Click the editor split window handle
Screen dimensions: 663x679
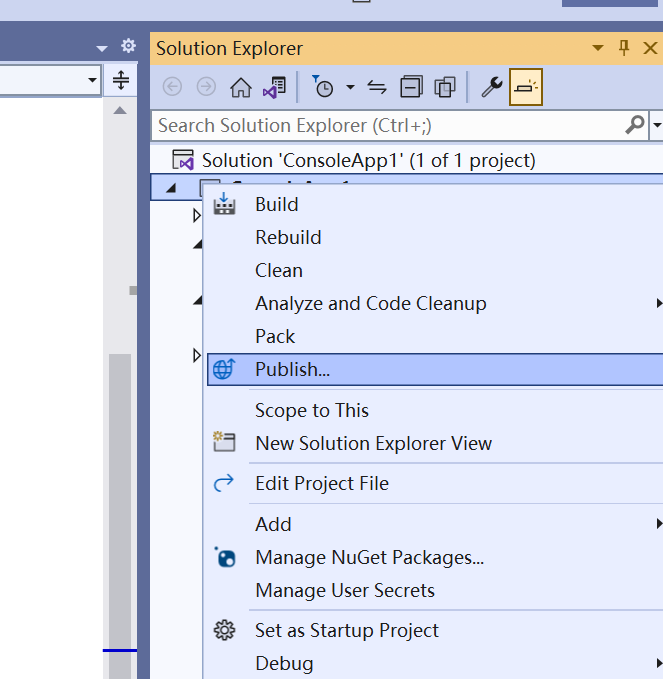pos(121,80)
